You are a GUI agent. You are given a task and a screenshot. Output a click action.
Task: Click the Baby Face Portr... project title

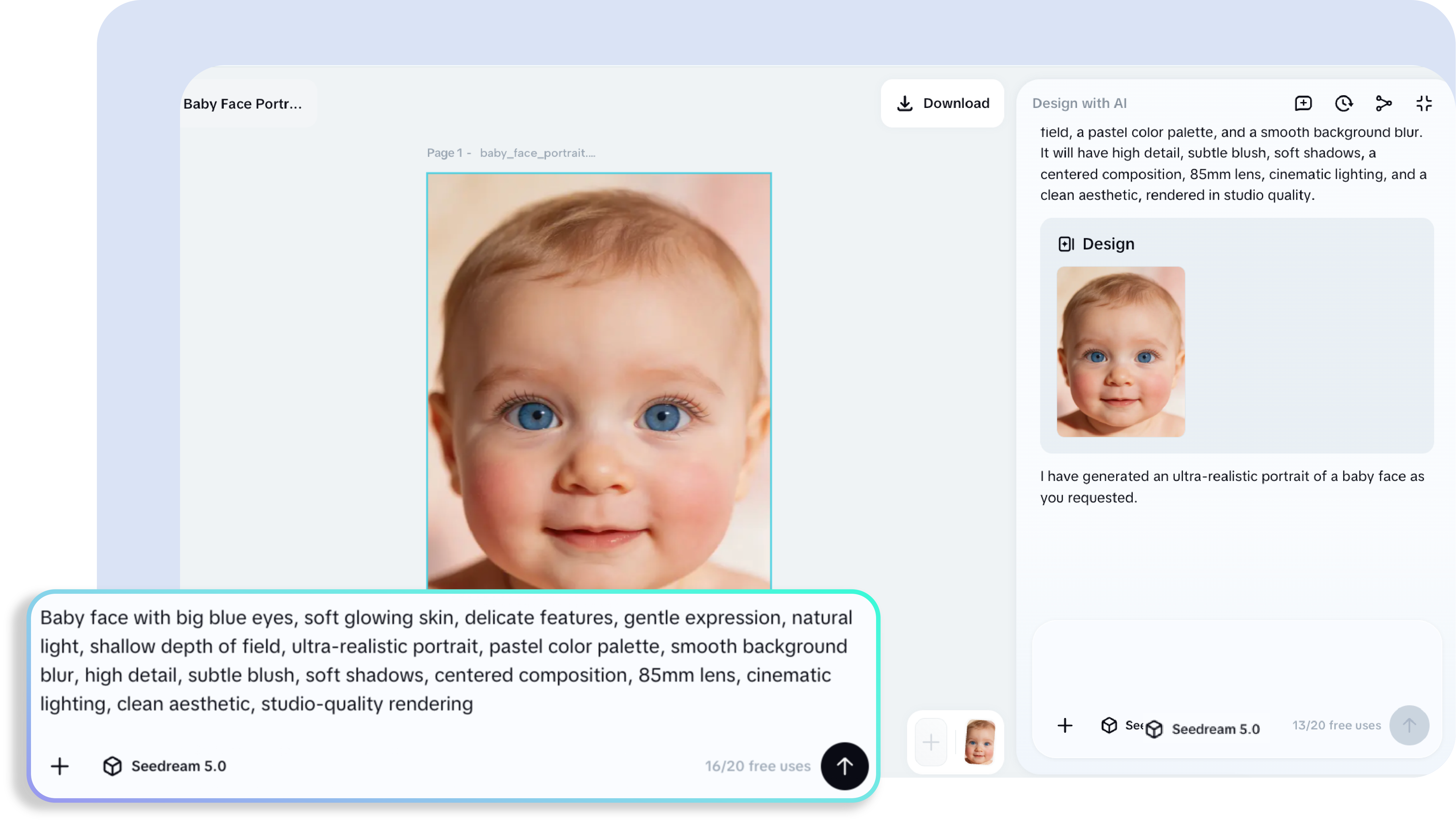243,104
